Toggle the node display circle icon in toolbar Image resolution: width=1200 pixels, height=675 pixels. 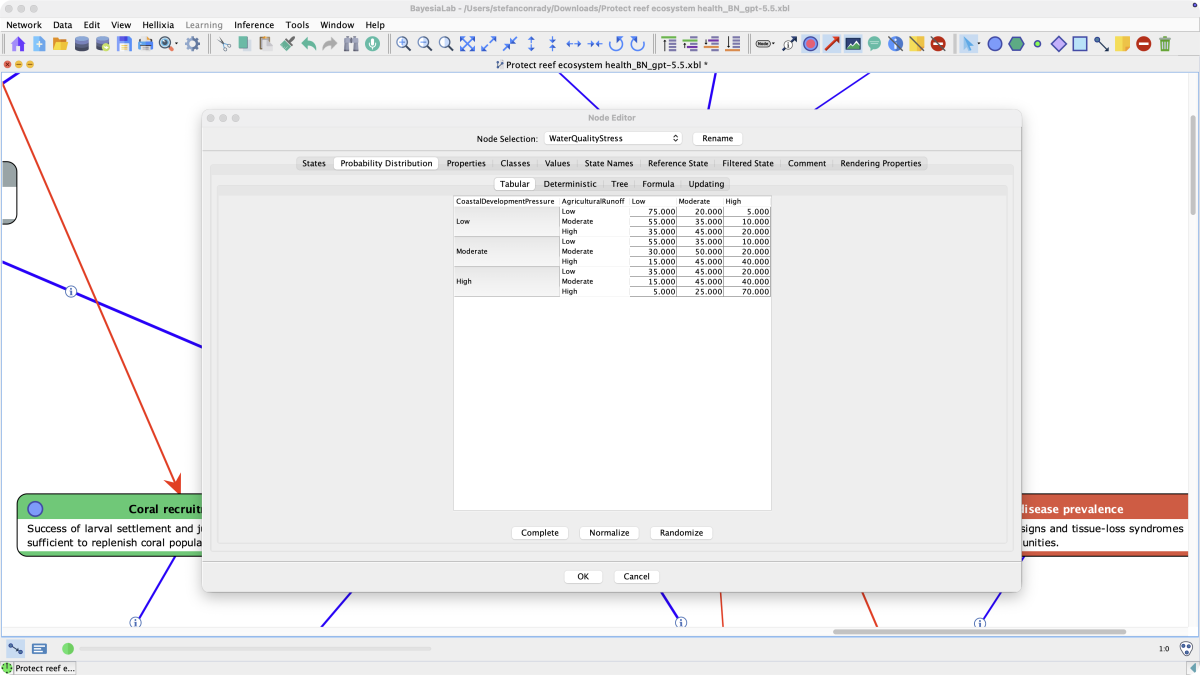pos(810,44)
